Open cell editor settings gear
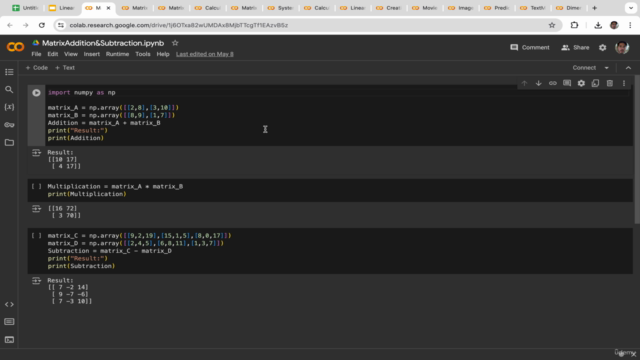The image size is (640, 360). (581, 83)
